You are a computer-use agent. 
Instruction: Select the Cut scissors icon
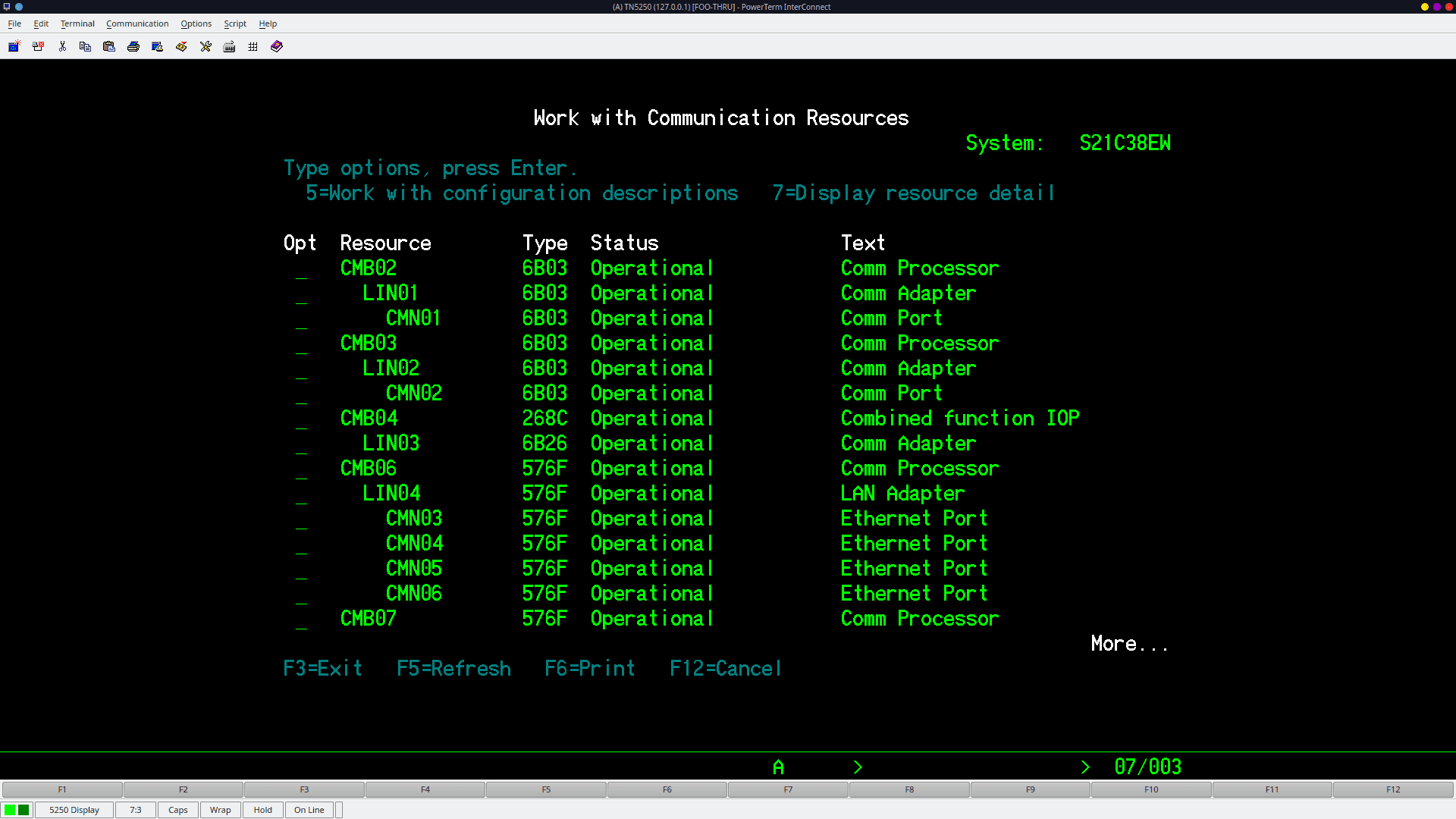coord(61,46)
